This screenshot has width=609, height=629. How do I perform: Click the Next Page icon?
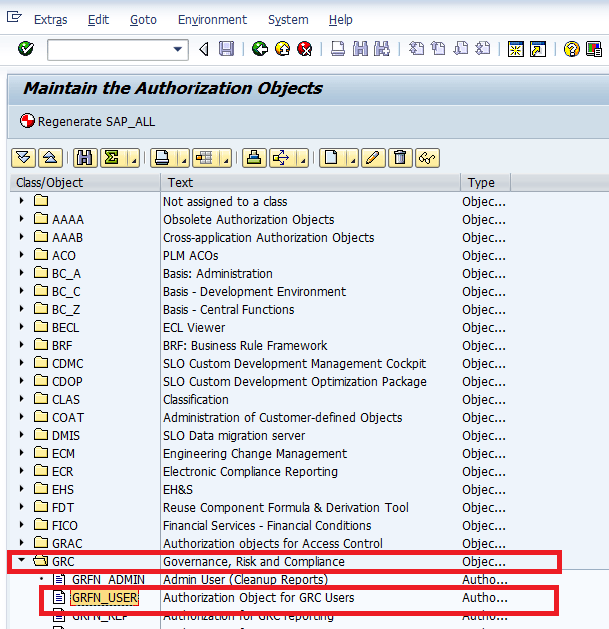click(461, 49)
